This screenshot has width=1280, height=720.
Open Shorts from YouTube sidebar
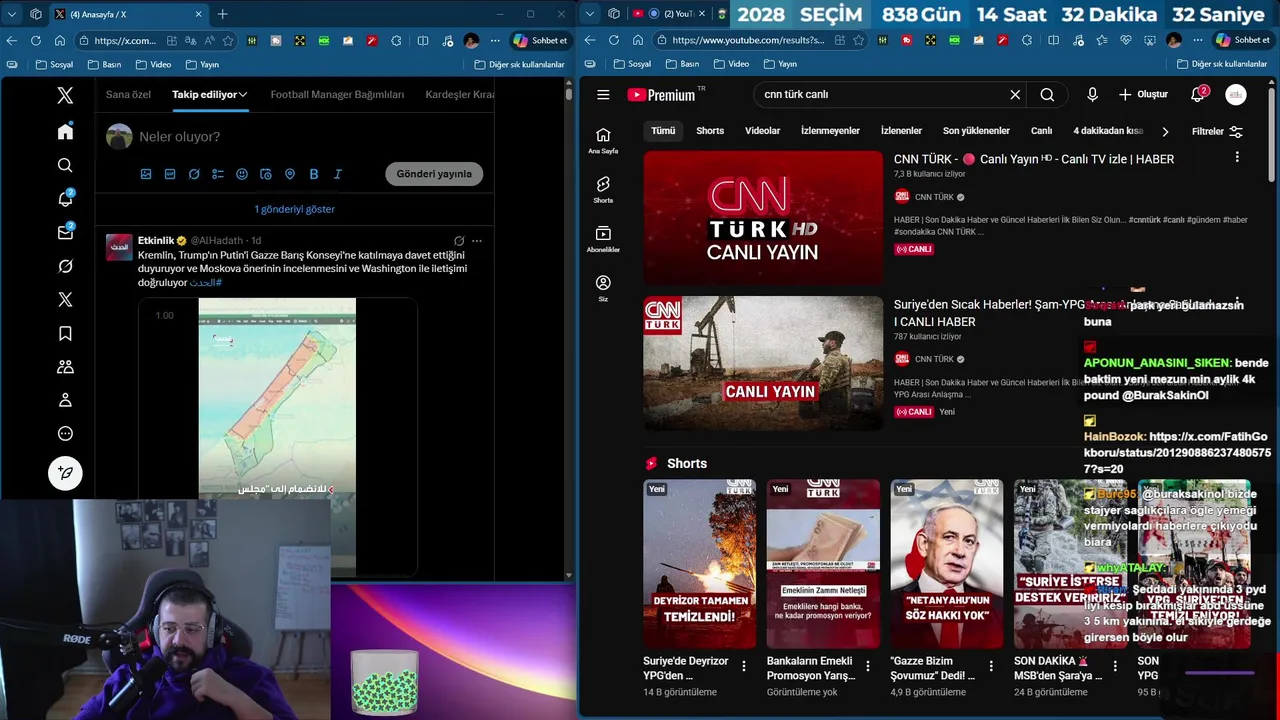[603, 190]
